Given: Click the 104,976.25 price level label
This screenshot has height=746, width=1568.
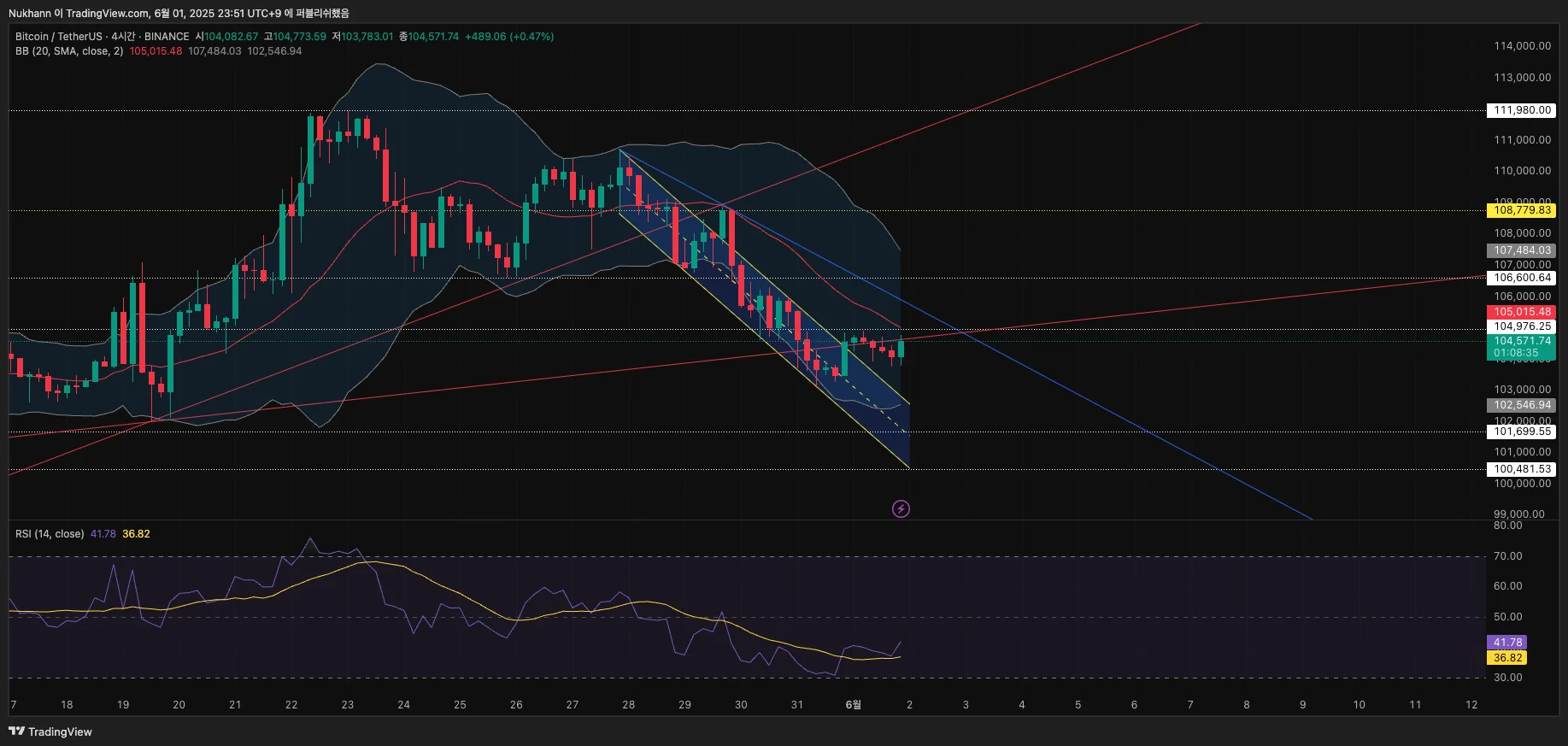Looking at the screenshot, I should point(1521,326).
